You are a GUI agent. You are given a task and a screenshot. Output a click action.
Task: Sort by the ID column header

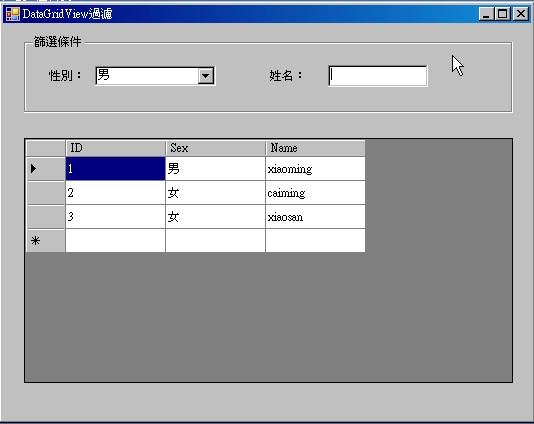115,148
